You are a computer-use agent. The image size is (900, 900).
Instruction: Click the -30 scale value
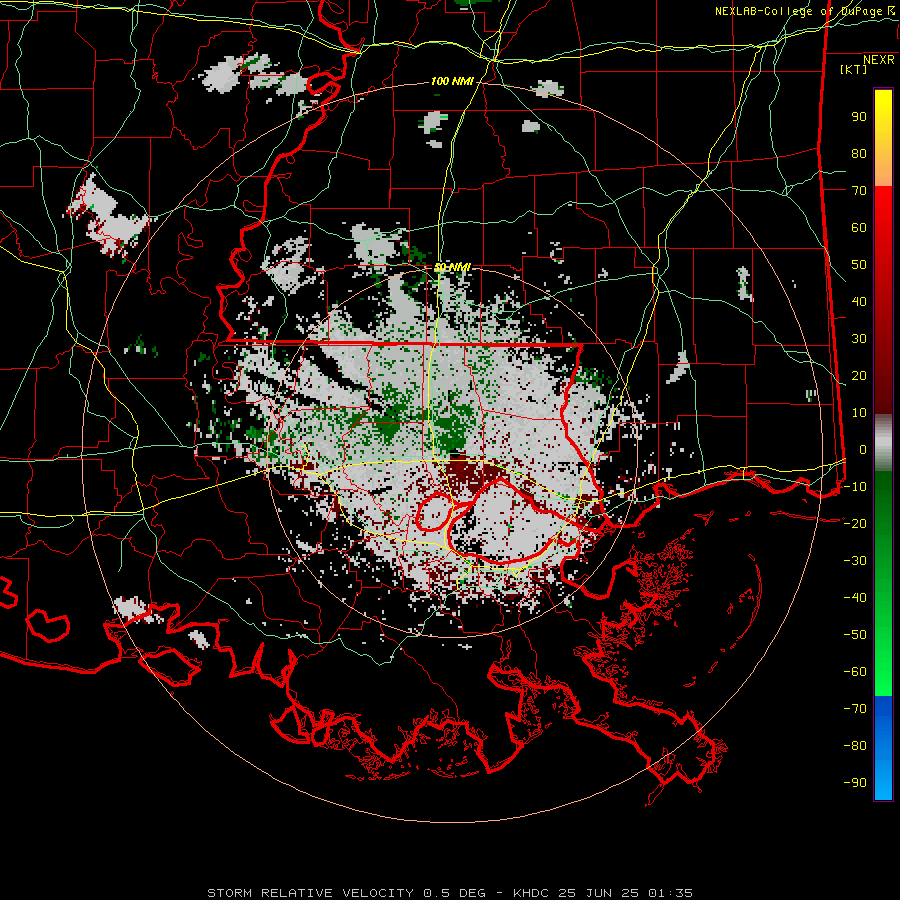pyautogui.click(x=855, y=561)
